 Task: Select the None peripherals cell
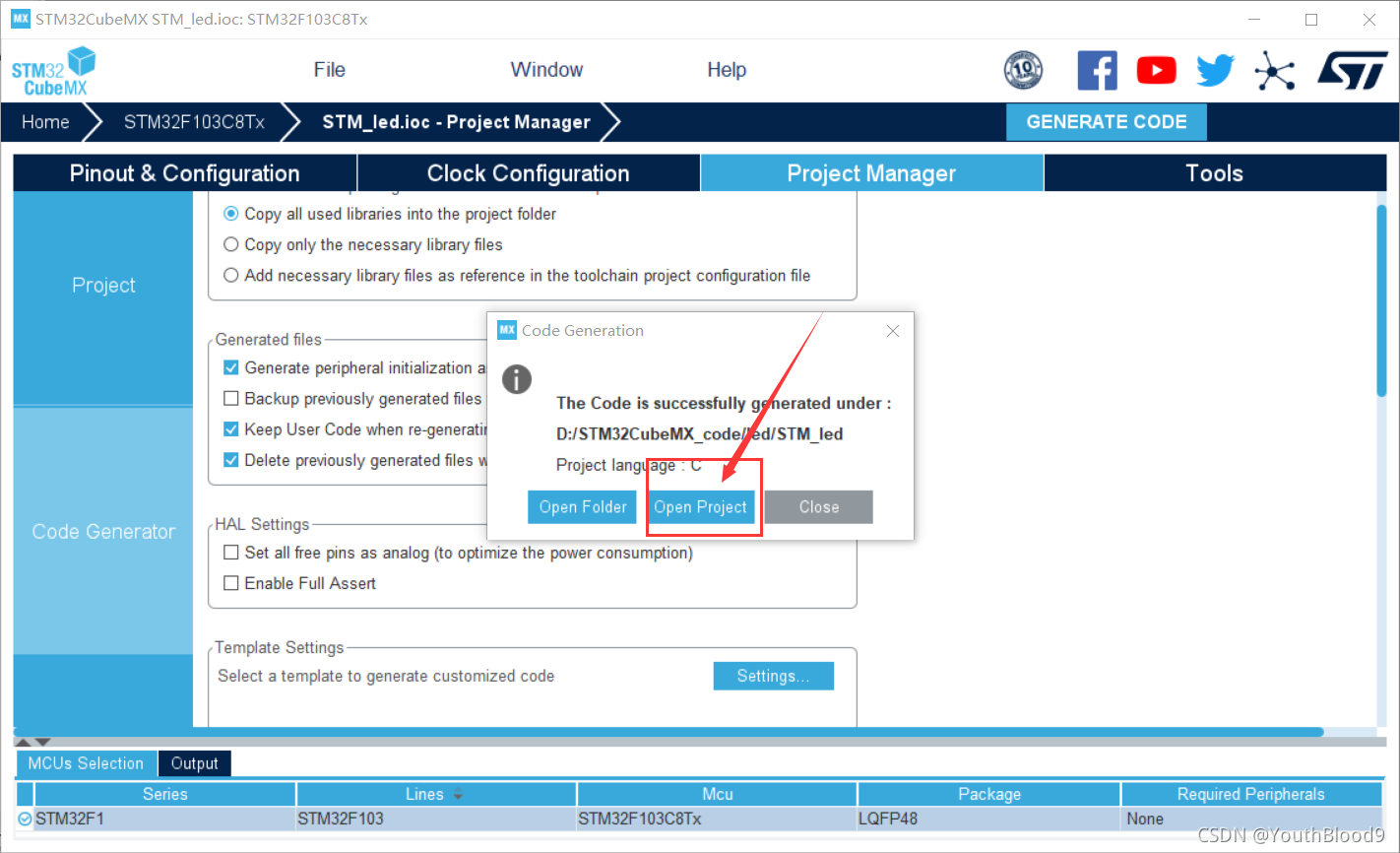pos(1251,819)
